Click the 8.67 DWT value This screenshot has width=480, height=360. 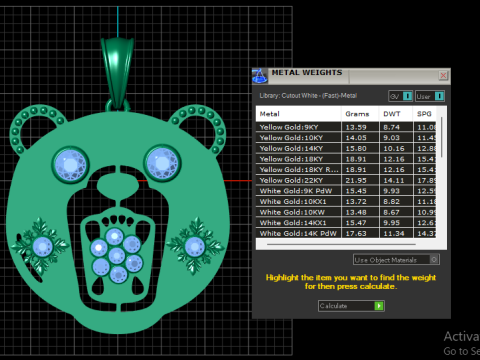coord(391,213)
